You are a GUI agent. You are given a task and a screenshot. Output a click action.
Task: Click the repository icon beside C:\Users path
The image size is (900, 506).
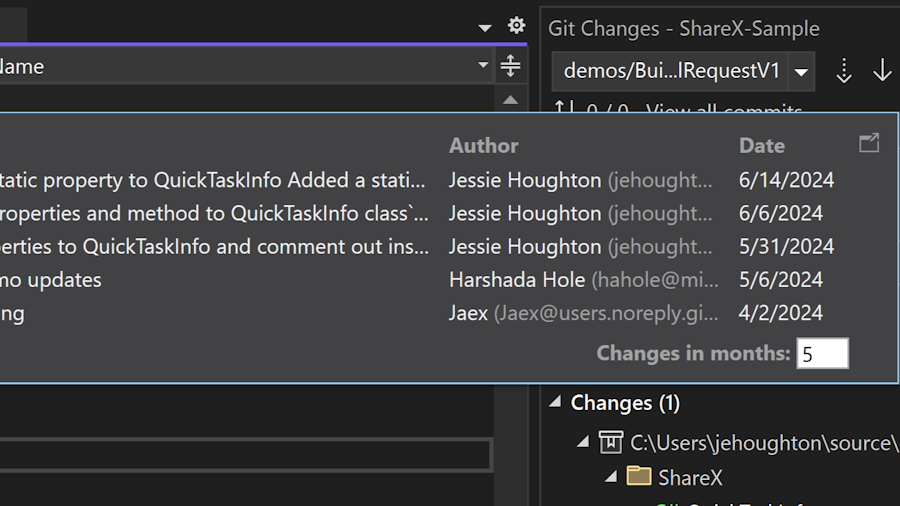[x=611, y=442]
